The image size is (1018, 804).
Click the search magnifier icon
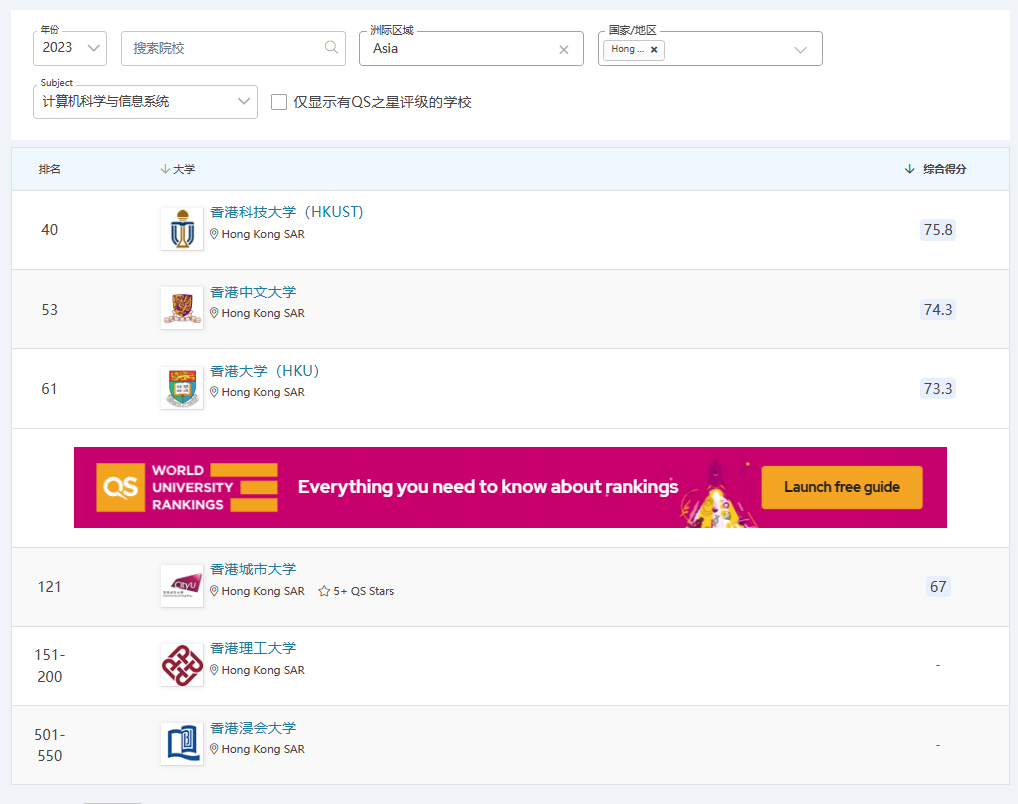coord(331,47)
